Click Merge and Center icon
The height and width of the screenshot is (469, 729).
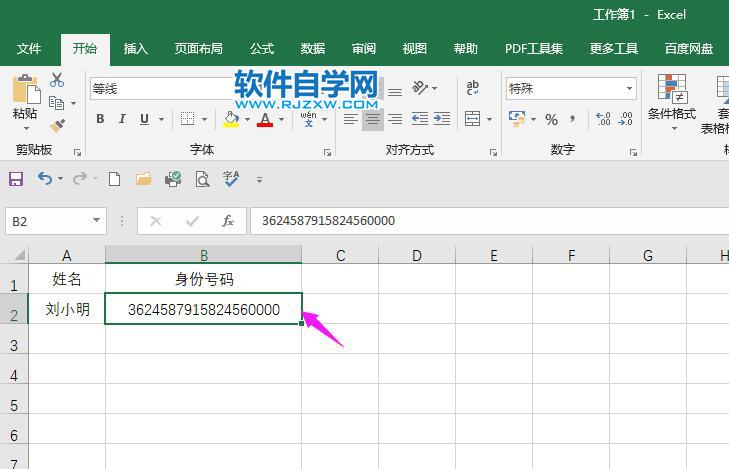coord(472,119)
